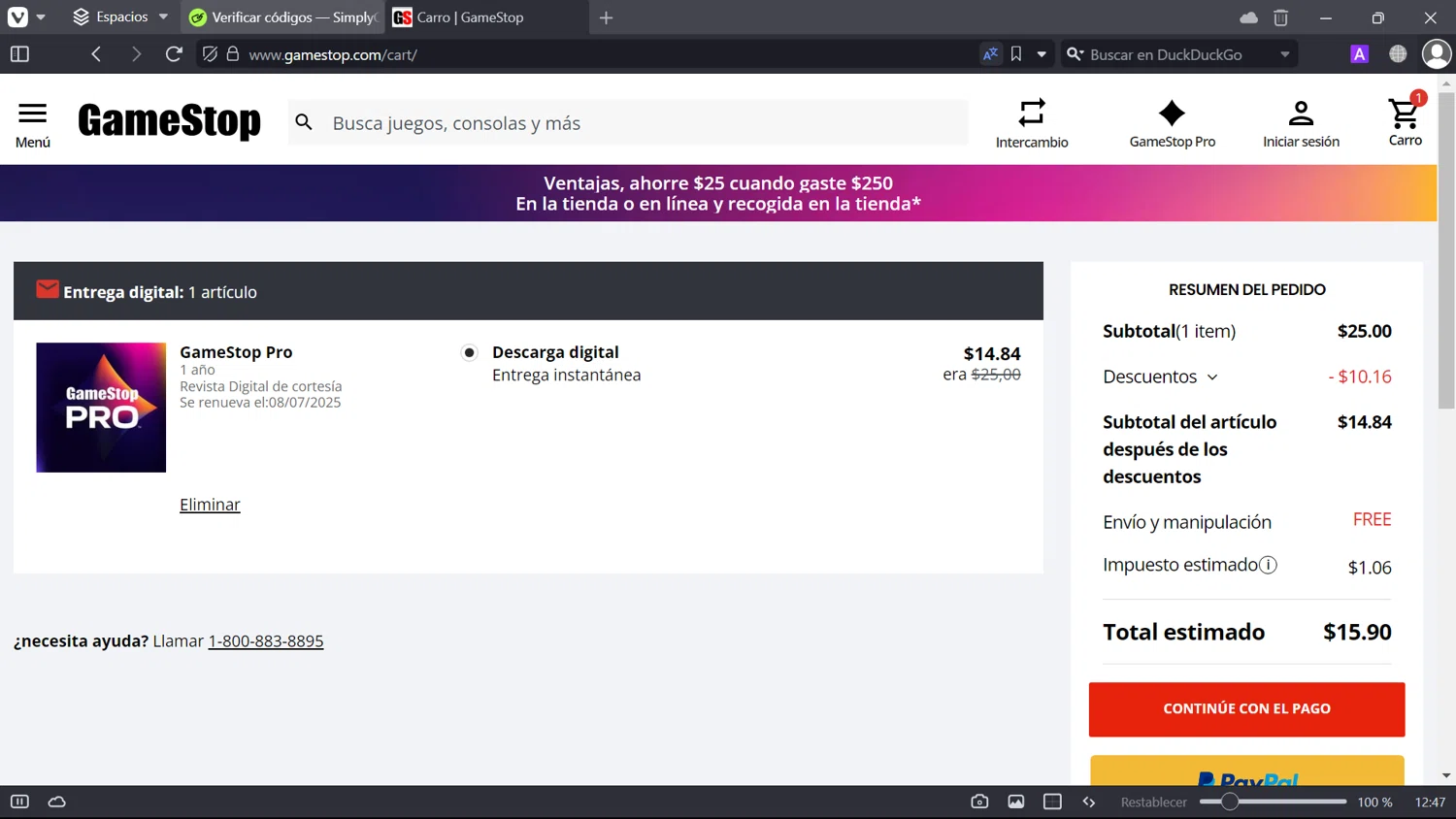1456x819 pixels.
Task: Show Impuesto estimado info tooltip
Action: pos(1268,565)
